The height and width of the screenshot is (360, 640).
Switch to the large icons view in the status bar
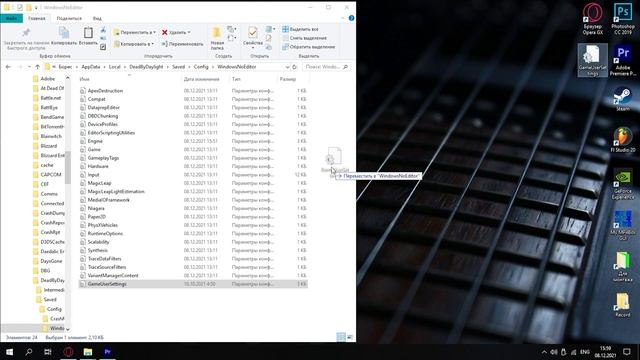[x=350, y=337]
